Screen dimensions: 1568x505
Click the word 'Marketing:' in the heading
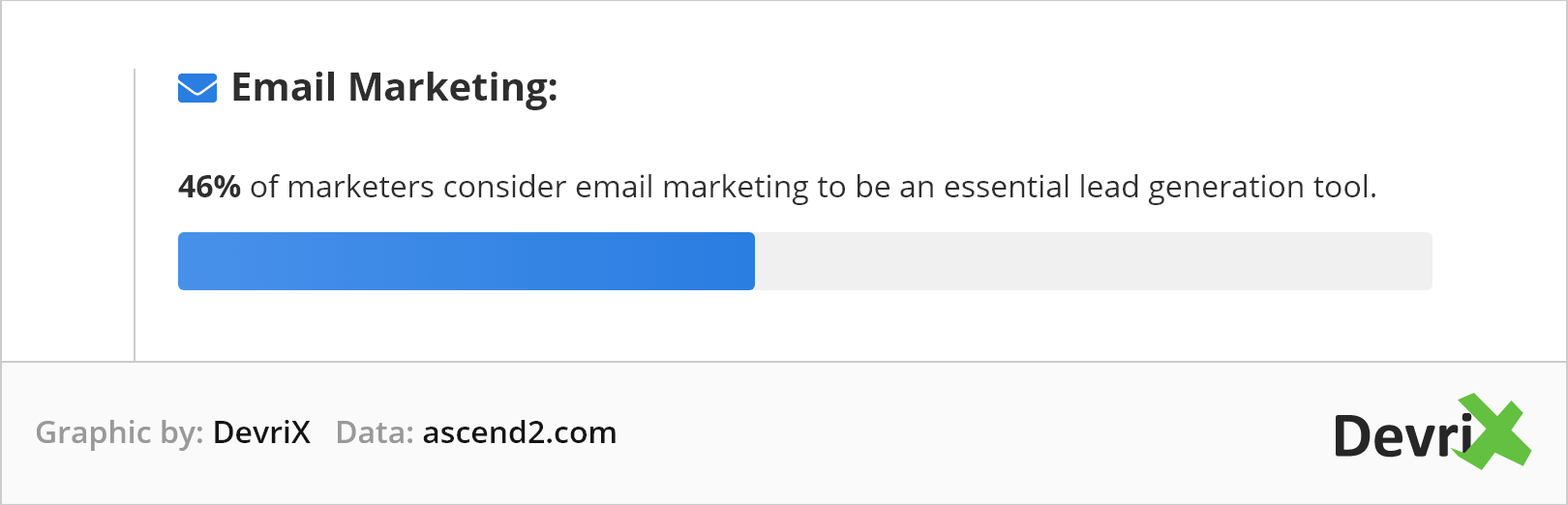453,87
